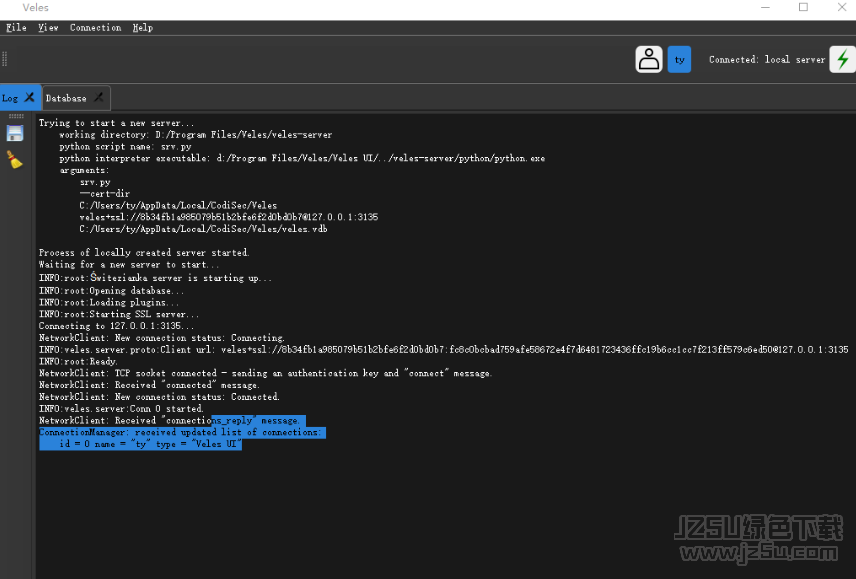The image size is (856, 579).
Task: Open the user profile icon
Action: pyautogui.click(x=649, y=59)
